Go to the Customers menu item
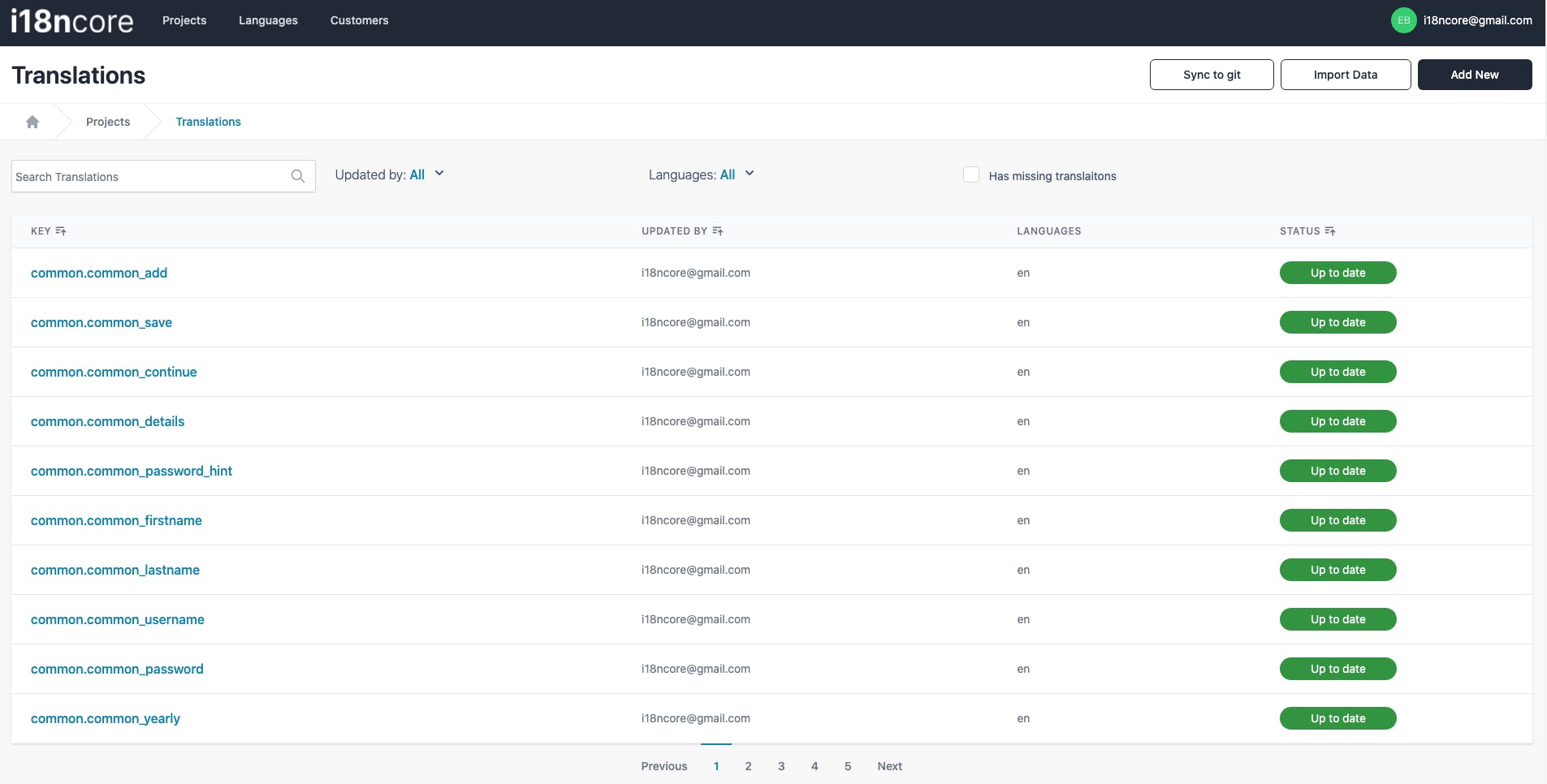Screen dimensions: 1547x784 pyautogui.click(x=359, y=20)
